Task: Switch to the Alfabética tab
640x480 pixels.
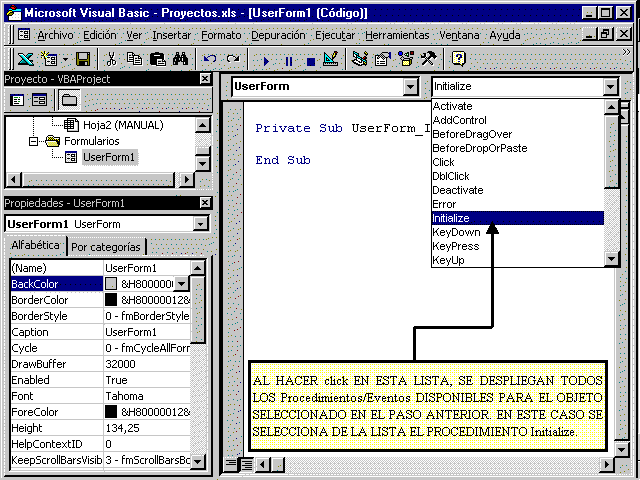Action: point(35,245)
